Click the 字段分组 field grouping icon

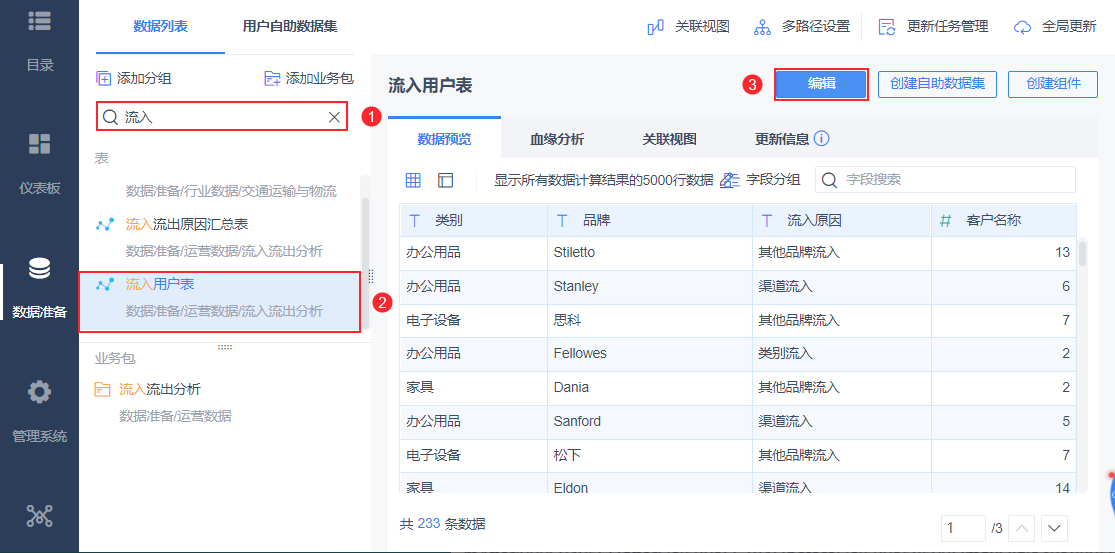[730, 180]
